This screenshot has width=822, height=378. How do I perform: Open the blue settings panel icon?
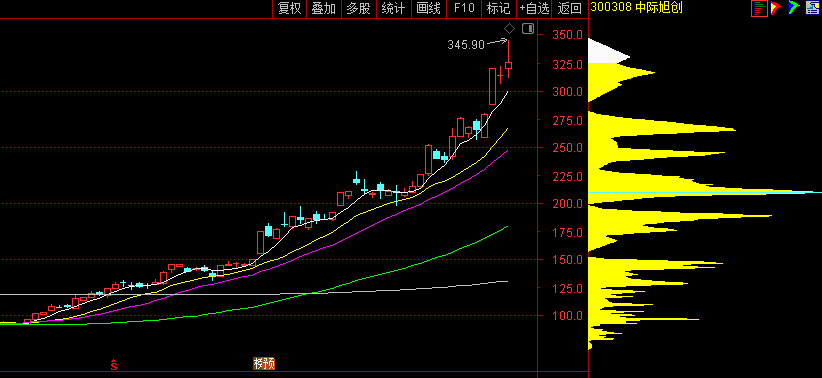click(x=812, y=7)
